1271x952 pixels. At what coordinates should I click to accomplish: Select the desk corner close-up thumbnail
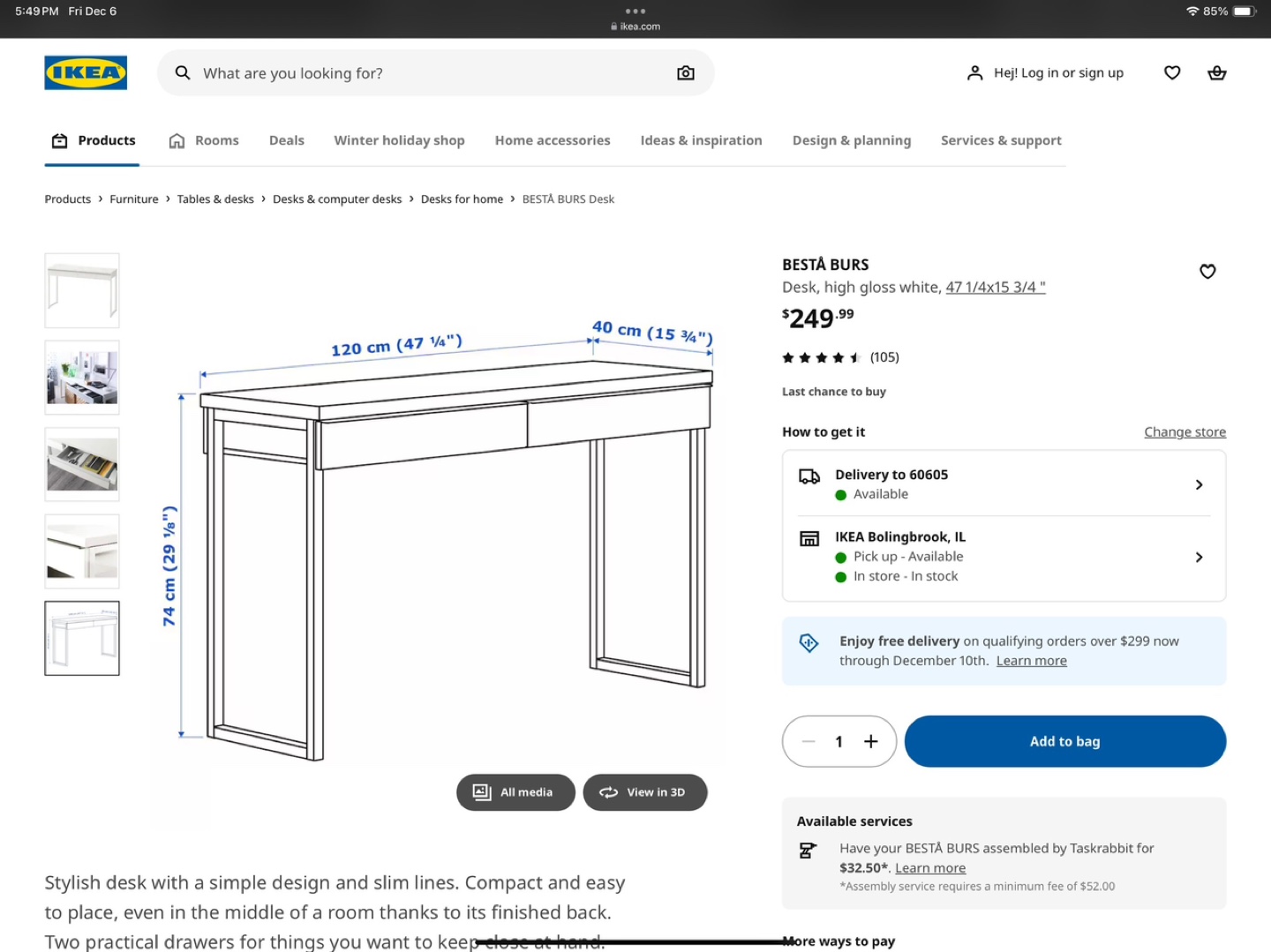tap(82, 551)
